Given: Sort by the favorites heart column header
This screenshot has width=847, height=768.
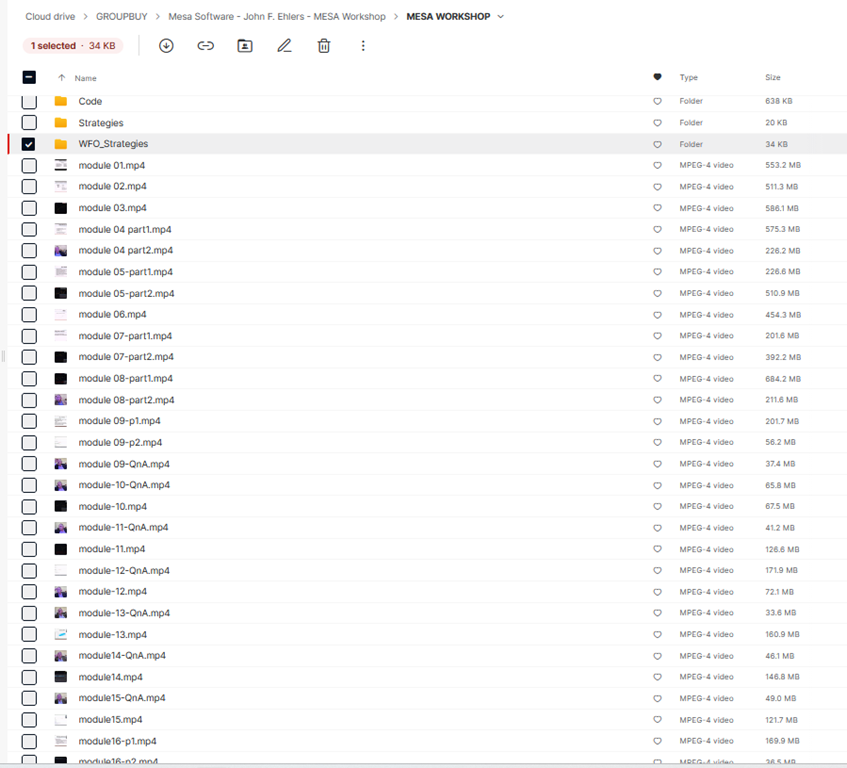Looking at the screenshot, I should pos(657,77).
